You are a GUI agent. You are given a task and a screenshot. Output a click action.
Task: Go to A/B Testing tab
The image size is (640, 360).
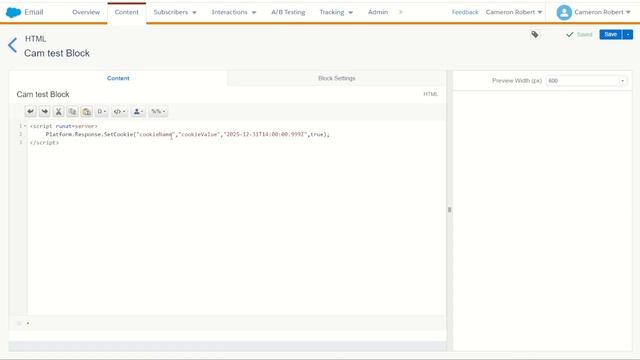288,12
